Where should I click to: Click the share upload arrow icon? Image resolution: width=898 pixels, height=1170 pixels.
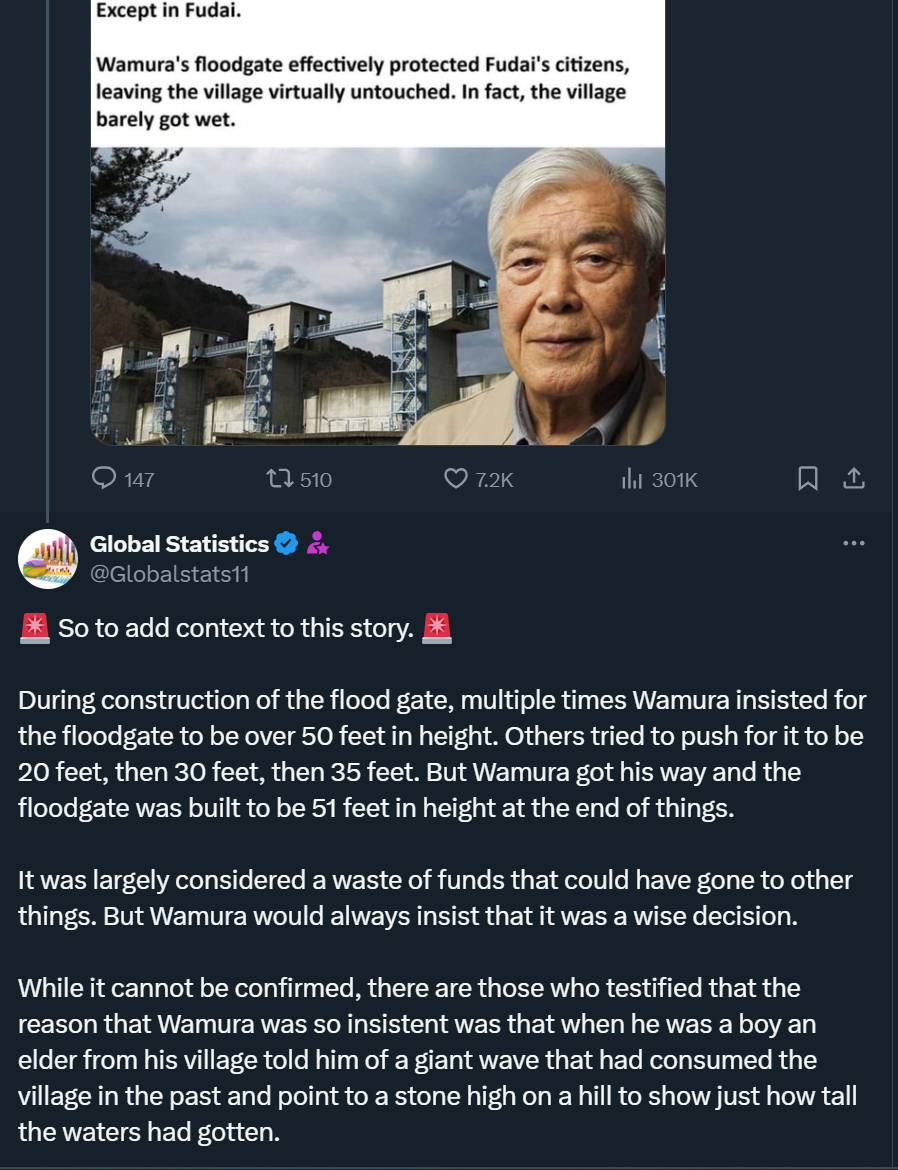[853, 479]
